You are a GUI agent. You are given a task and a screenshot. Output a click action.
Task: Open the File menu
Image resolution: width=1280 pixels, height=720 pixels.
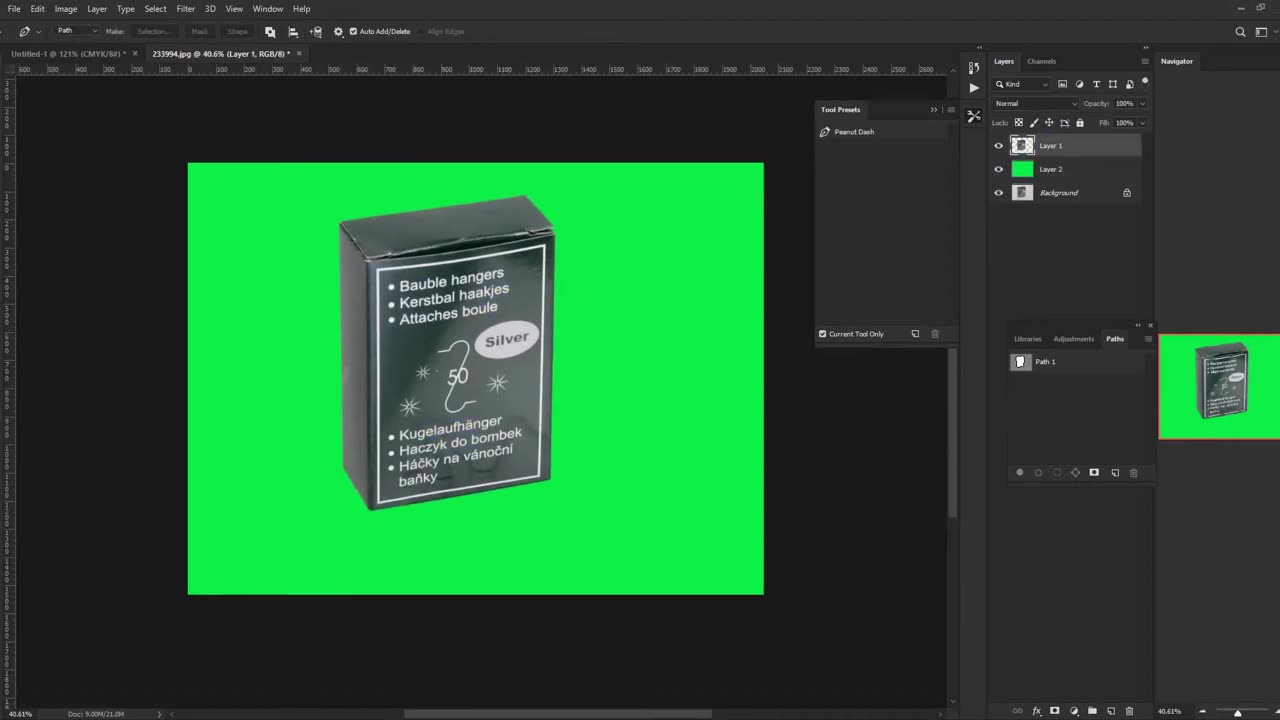click(x=14, y=9)
